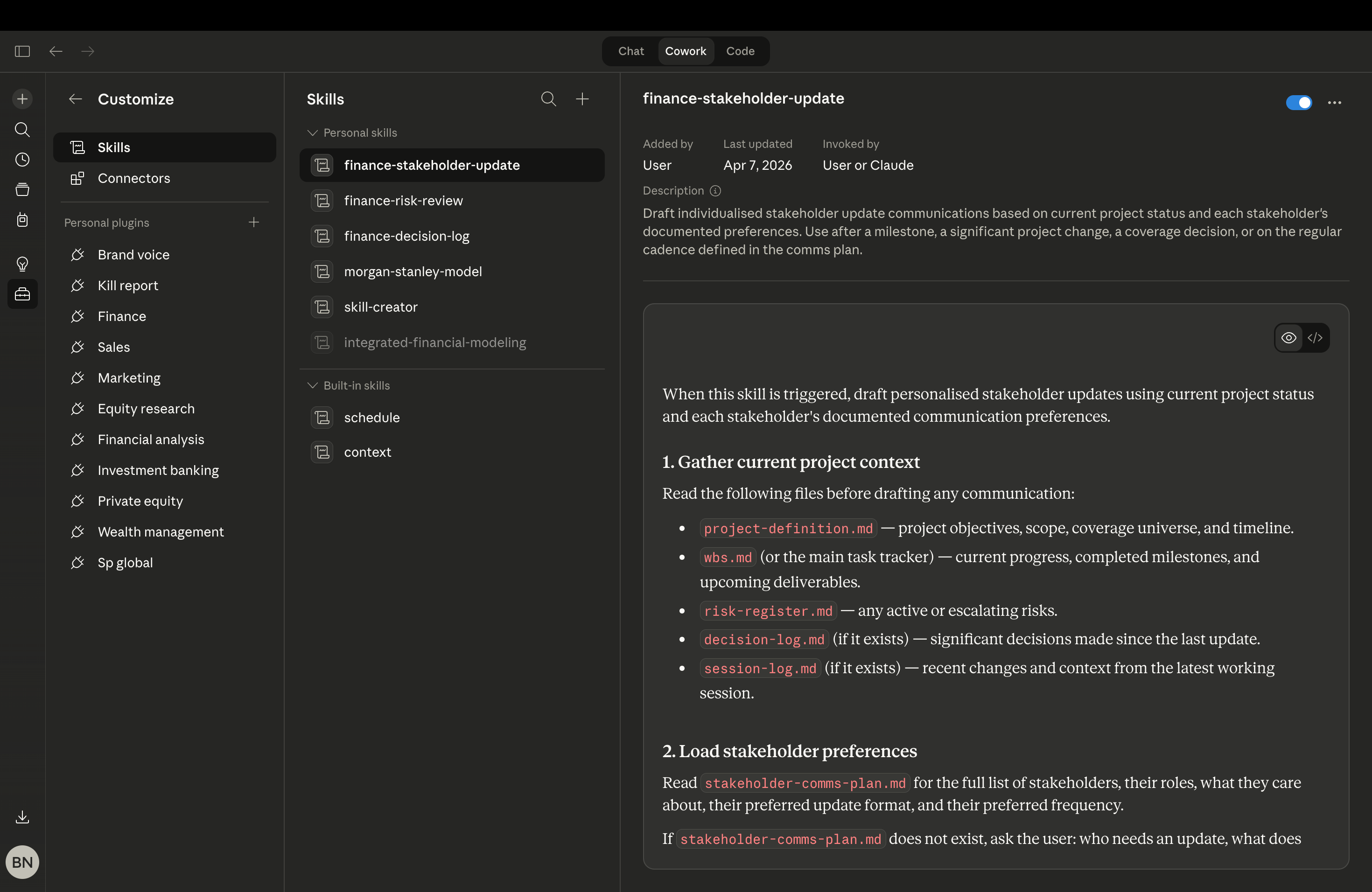The height and width of the screenshot is (892, 1372).
Task: Click the lightbulb icon in left rail
Action: (x=22, y=264)
